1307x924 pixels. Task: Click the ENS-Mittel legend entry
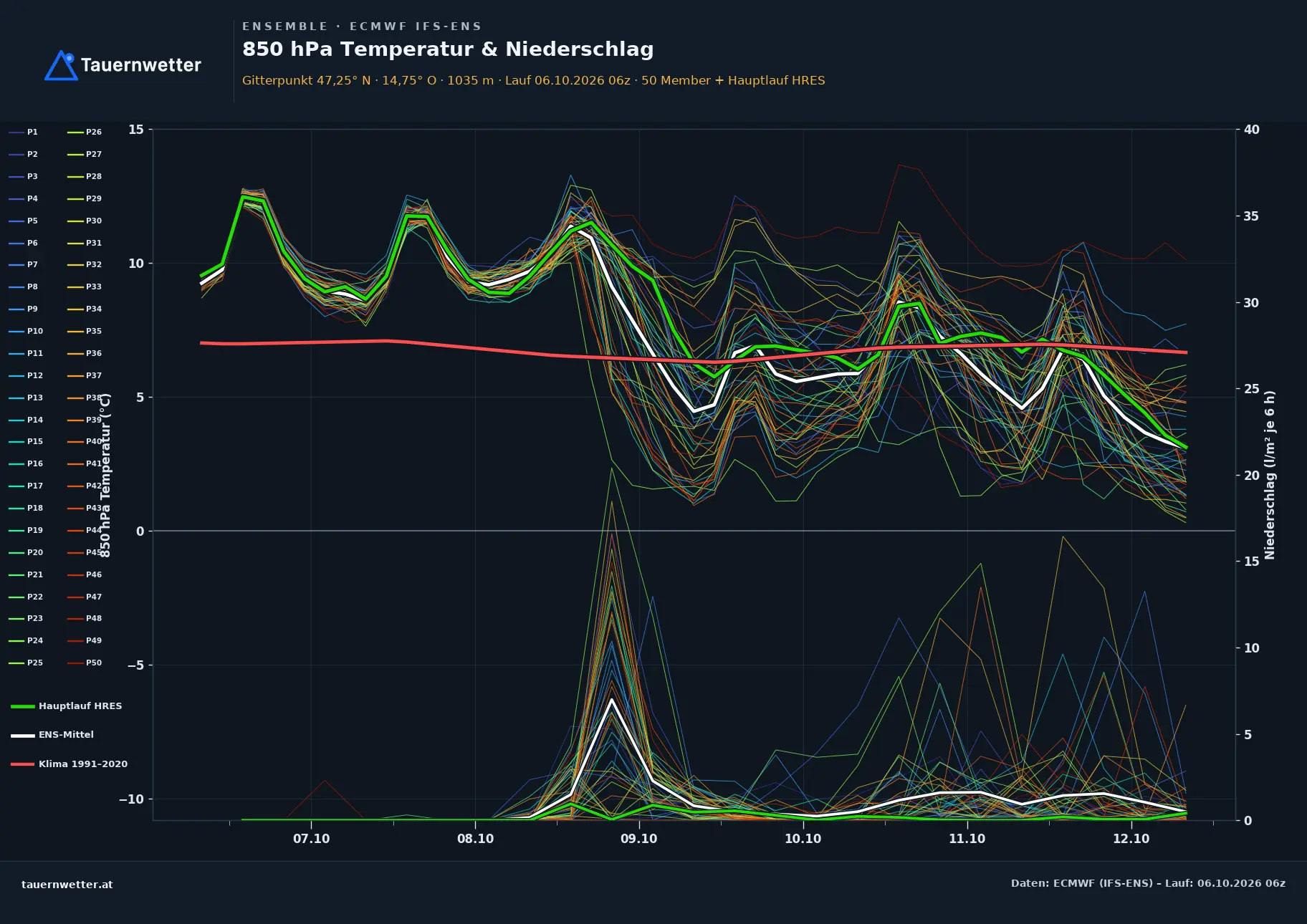tap(52, 734)
